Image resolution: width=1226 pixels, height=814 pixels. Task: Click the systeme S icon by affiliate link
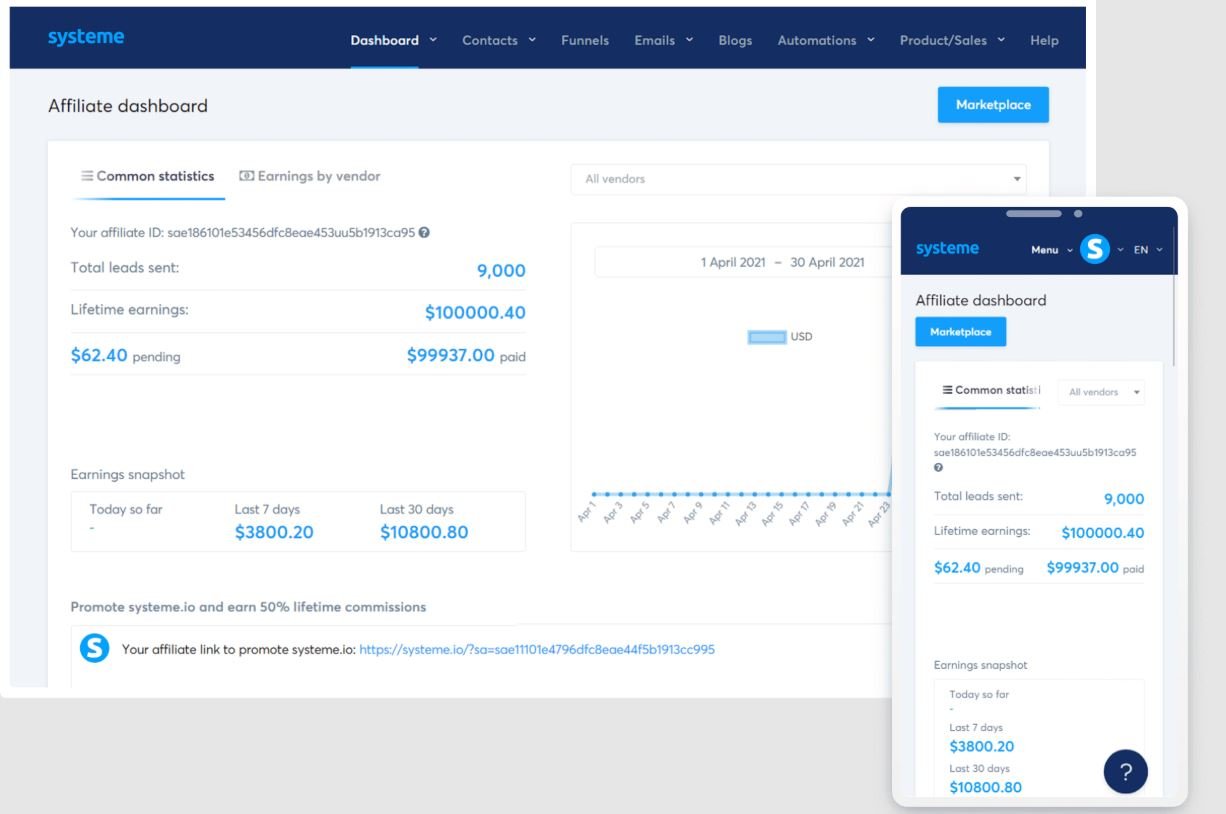94,648
